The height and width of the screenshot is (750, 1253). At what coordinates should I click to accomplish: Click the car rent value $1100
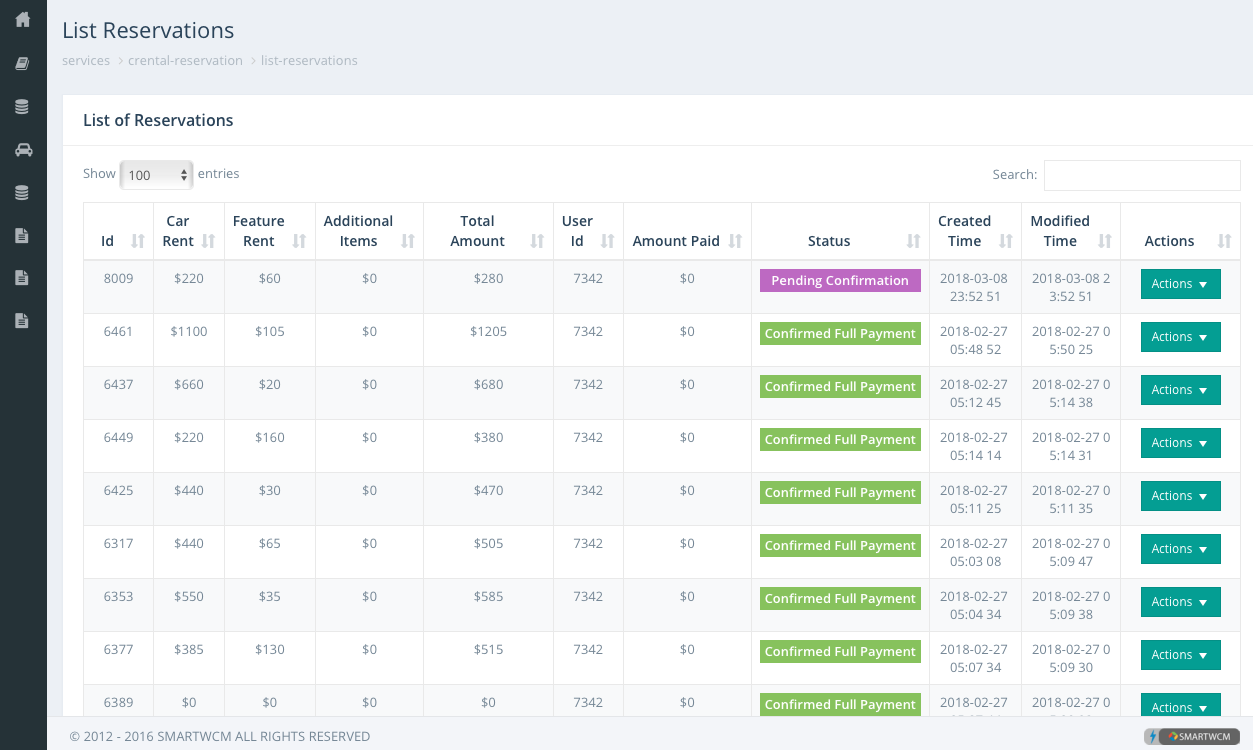188,332
